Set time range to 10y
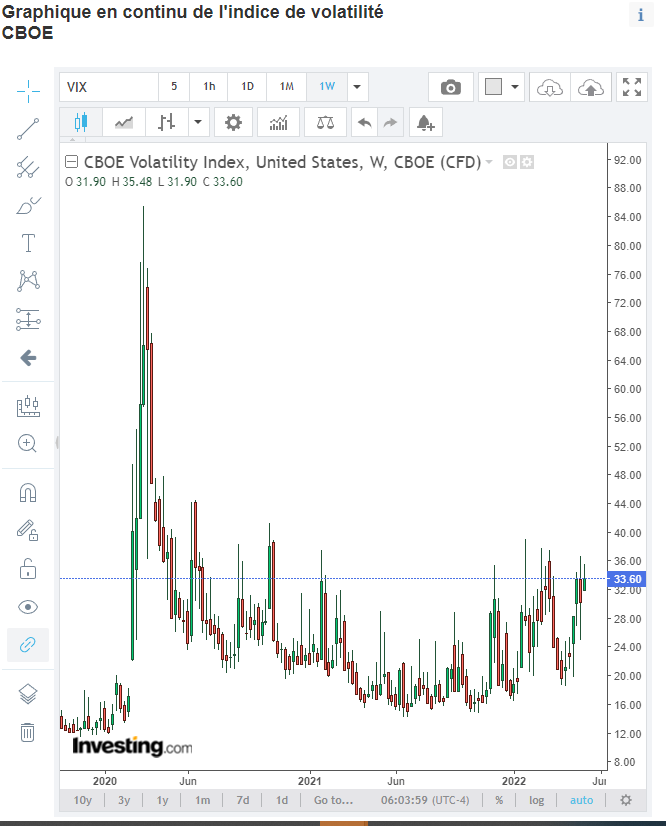 click(x=82, y=800)
